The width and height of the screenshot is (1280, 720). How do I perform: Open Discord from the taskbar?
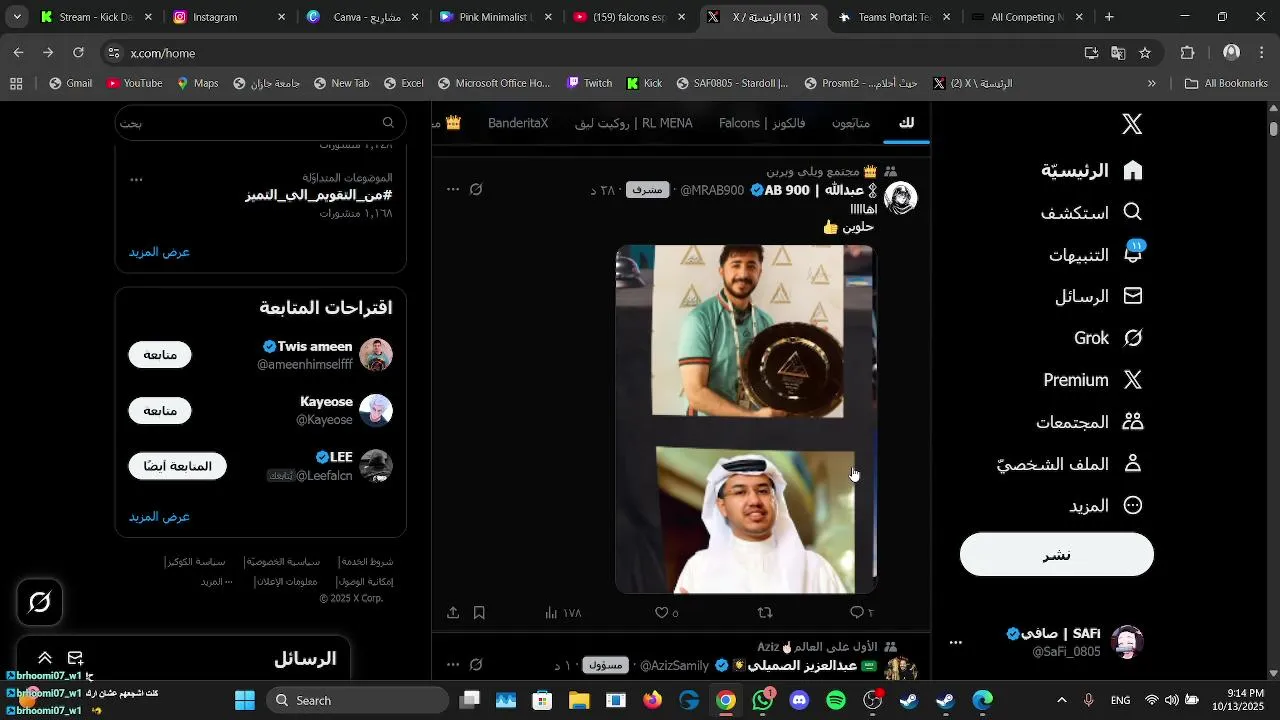click(799, 700)
